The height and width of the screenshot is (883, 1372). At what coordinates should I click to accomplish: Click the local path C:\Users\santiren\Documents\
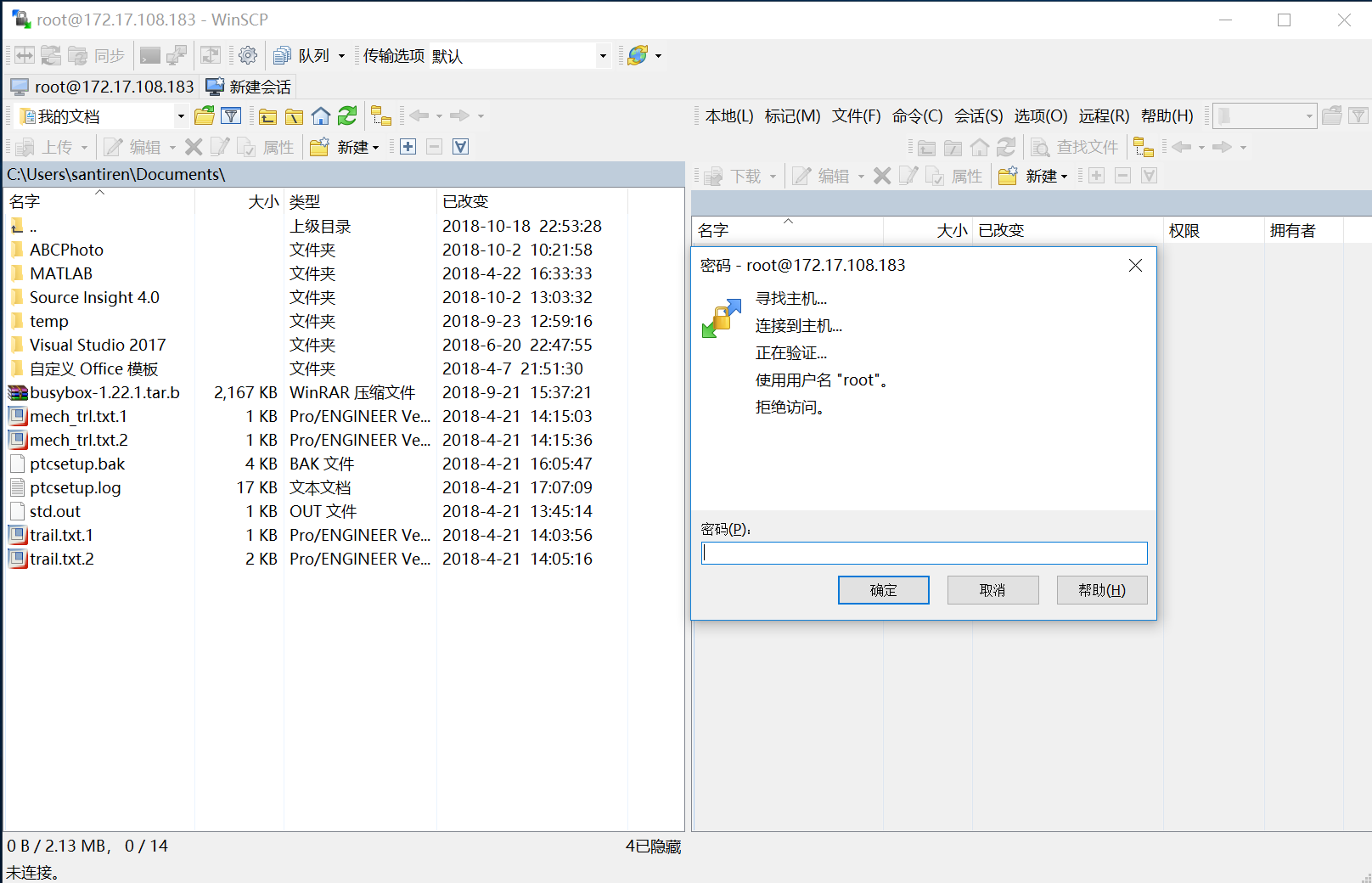point(116,174)
